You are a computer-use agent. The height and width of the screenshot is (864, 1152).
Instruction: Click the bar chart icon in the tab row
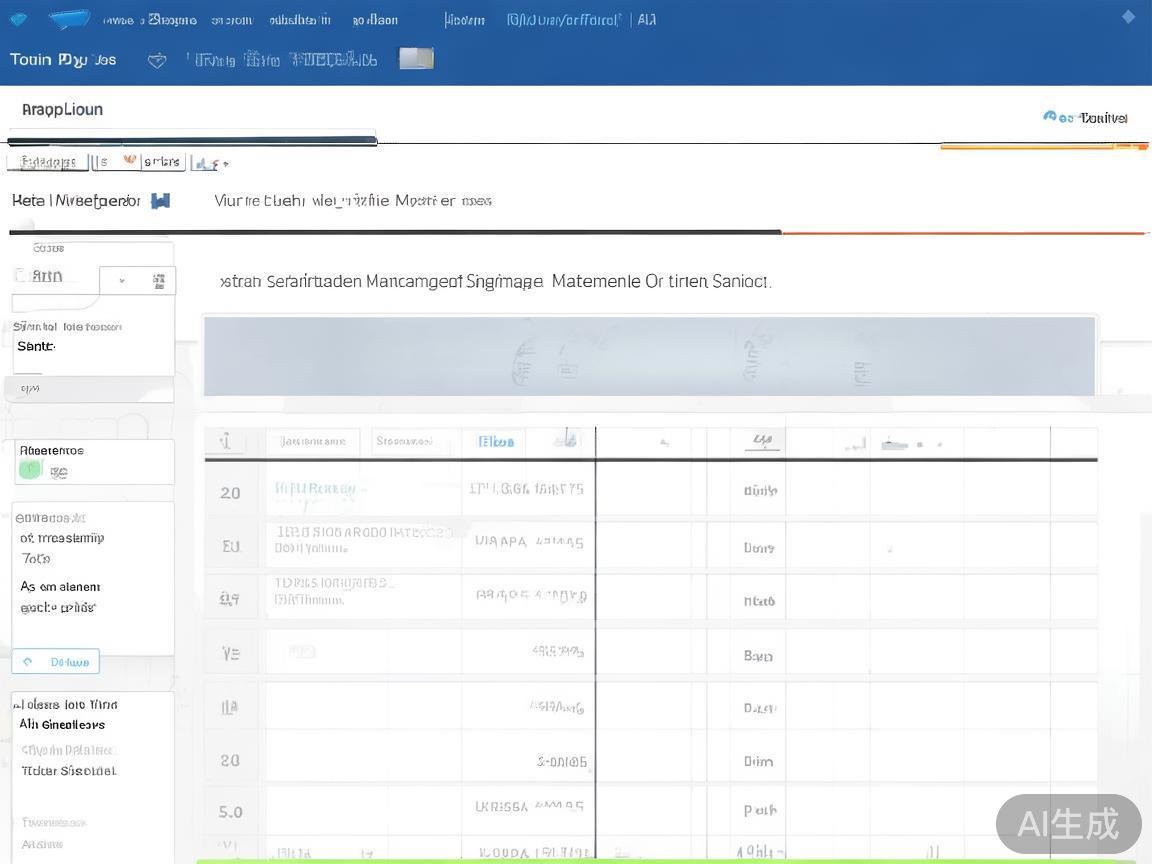point(204,163)
